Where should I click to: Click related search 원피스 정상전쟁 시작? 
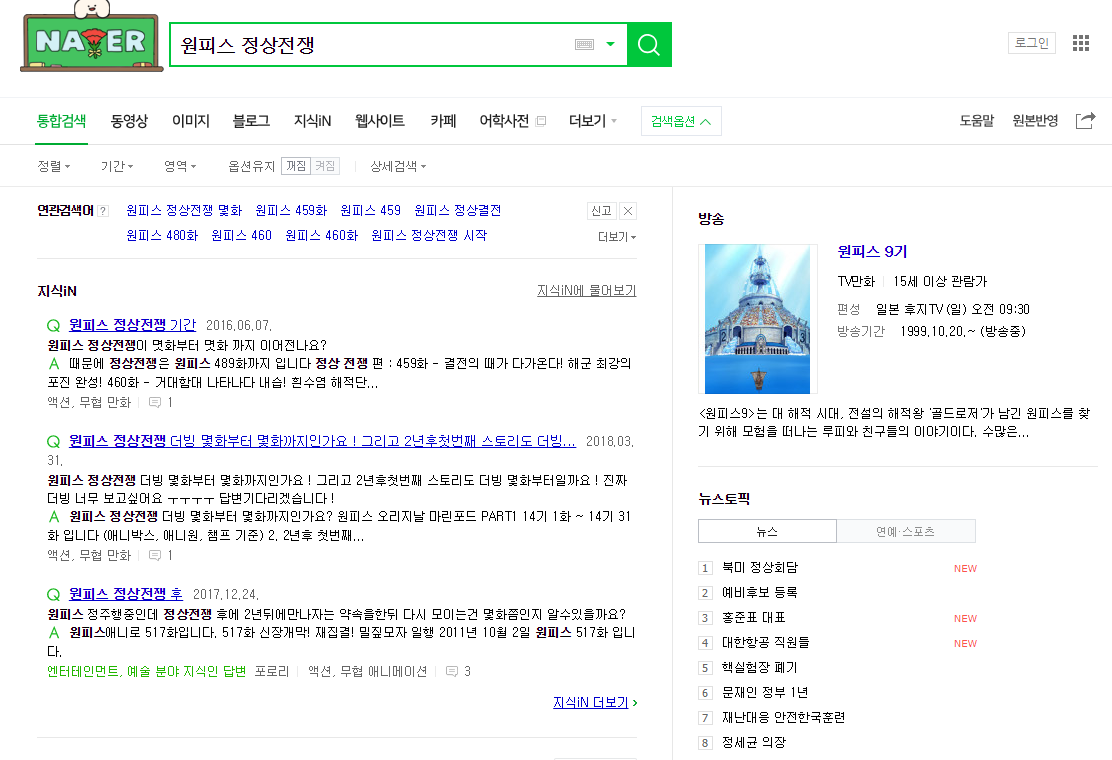pos(429,235)
